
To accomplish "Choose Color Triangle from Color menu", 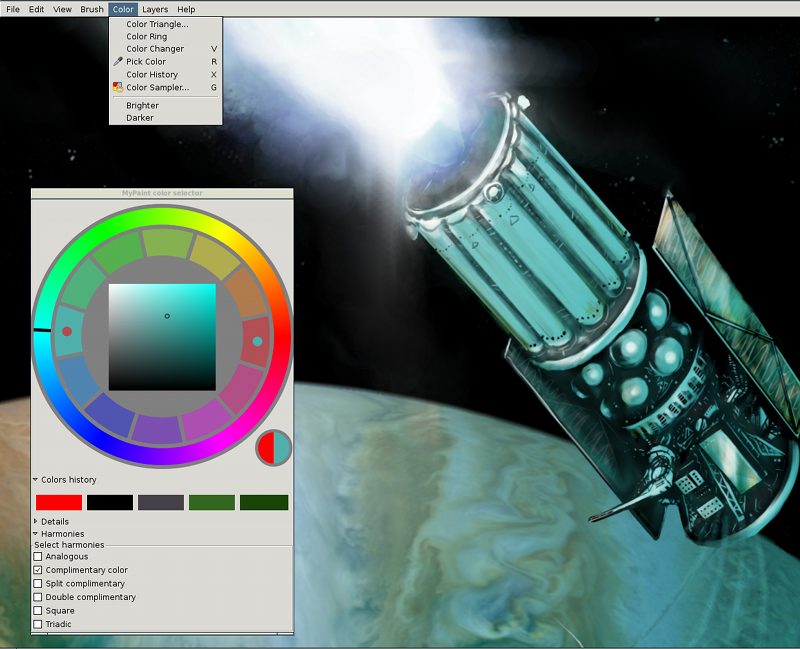I will 157,24.
